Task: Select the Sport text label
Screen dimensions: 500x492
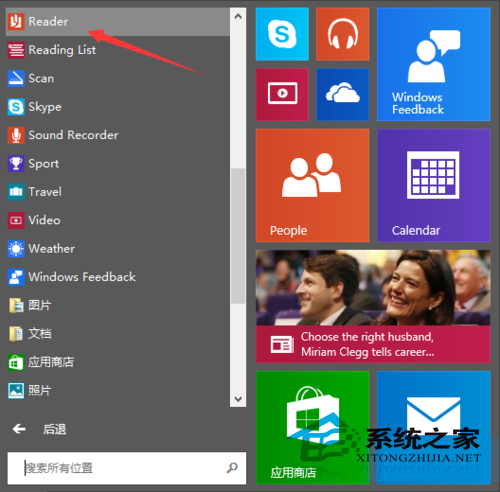Action: (44, 164)
